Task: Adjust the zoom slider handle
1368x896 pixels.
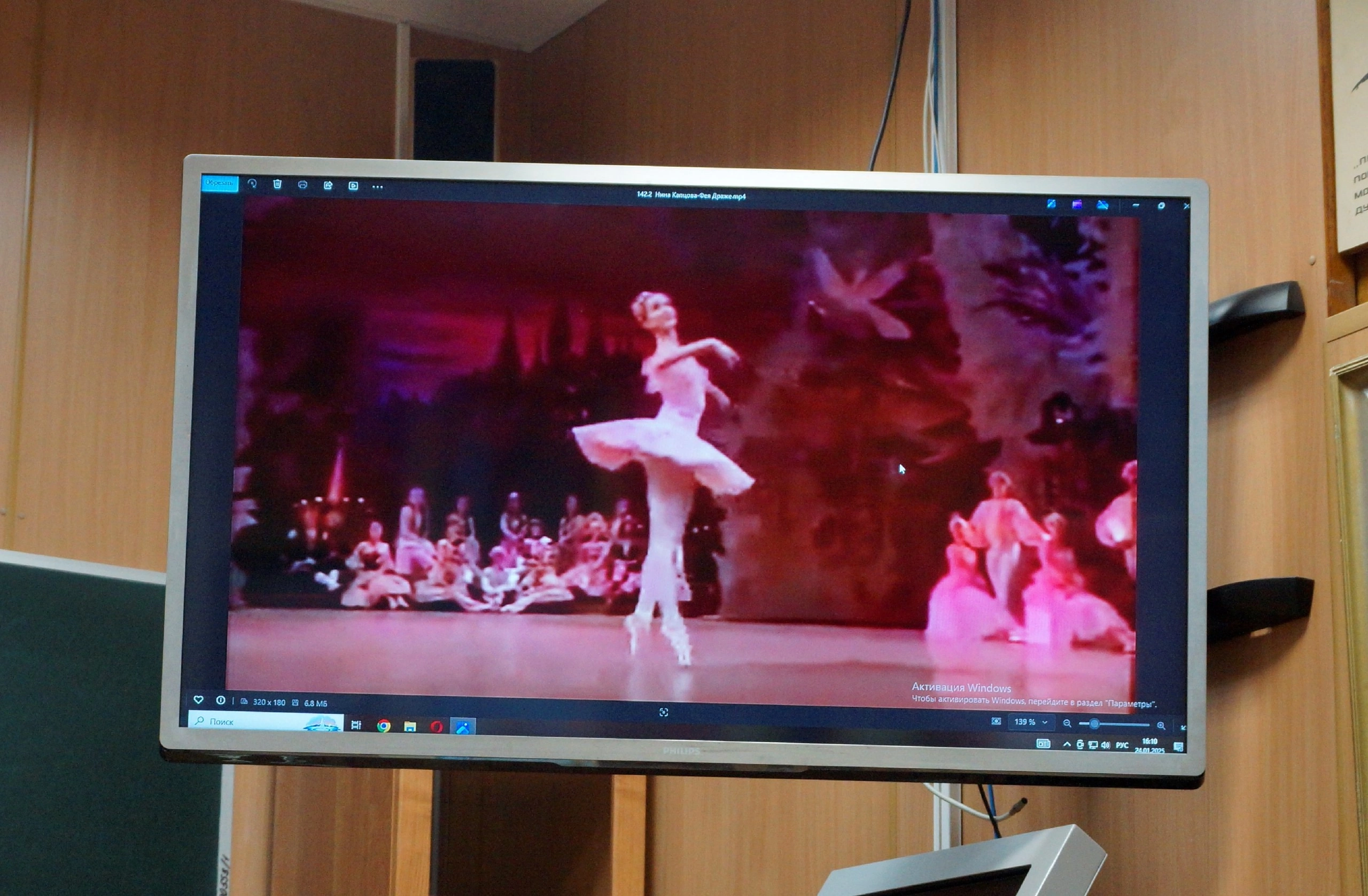Action: (x=1094, y=723)
